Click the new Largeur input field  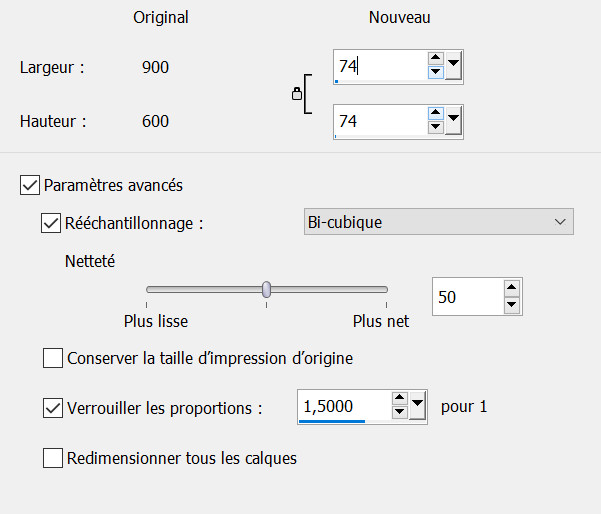(380, 67)
